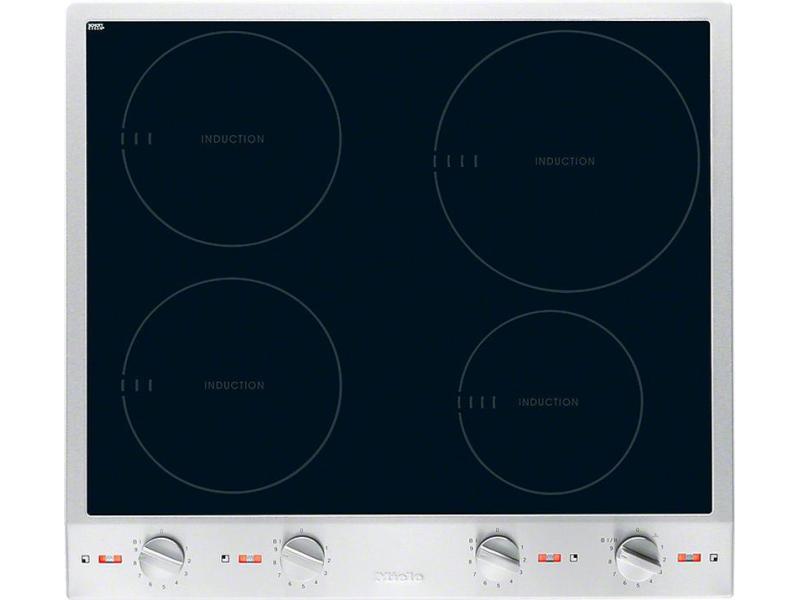
Task: Turn the third knob from the left
Action: (x=498, y=557)
